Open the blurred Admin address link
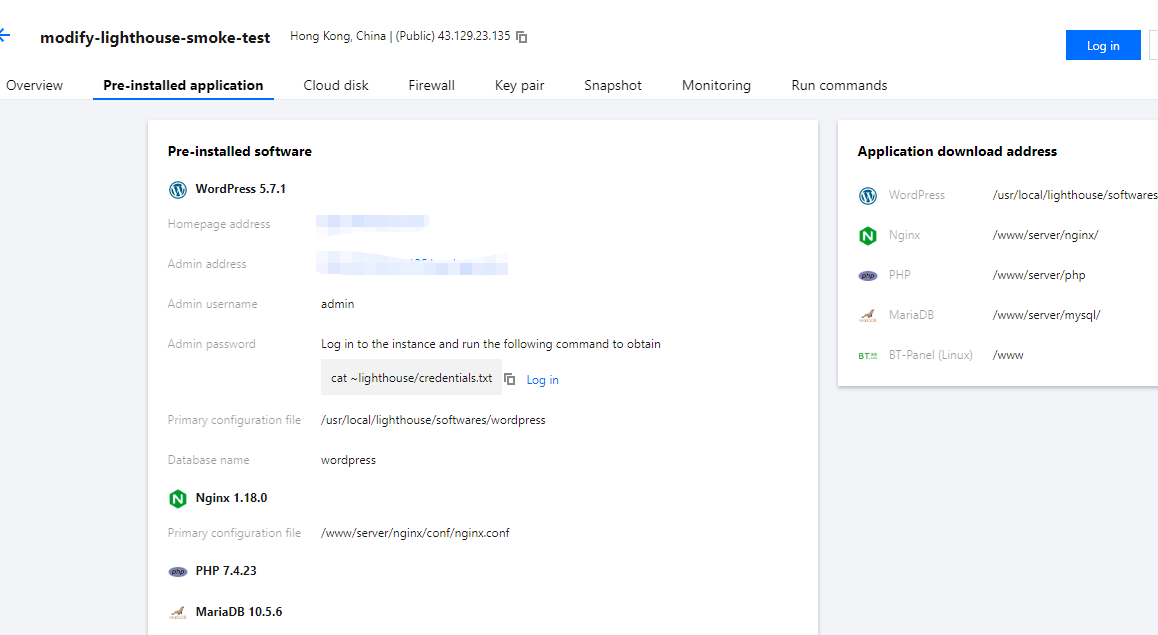This screenshot has height=635, width=1158. (412, 264)
